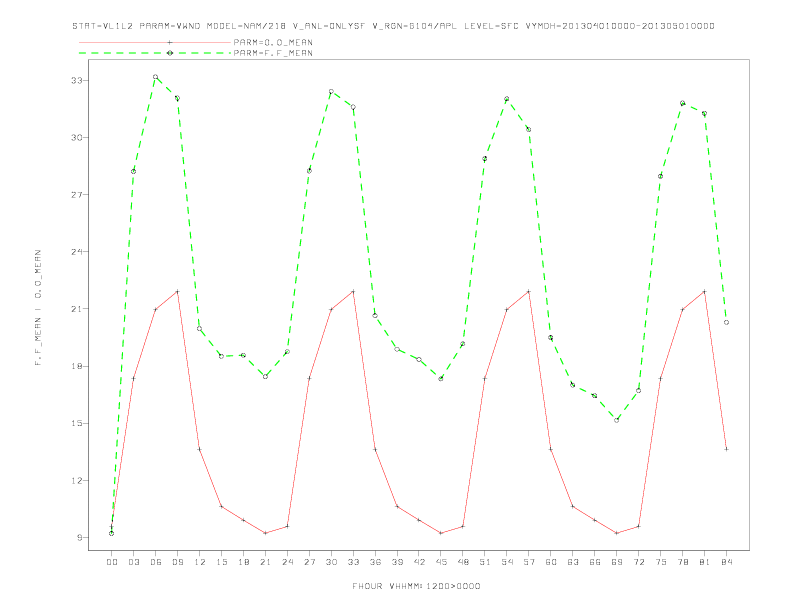Click the y-axis tick label 33
Screen dimensions: 792x612
[76, 80]
